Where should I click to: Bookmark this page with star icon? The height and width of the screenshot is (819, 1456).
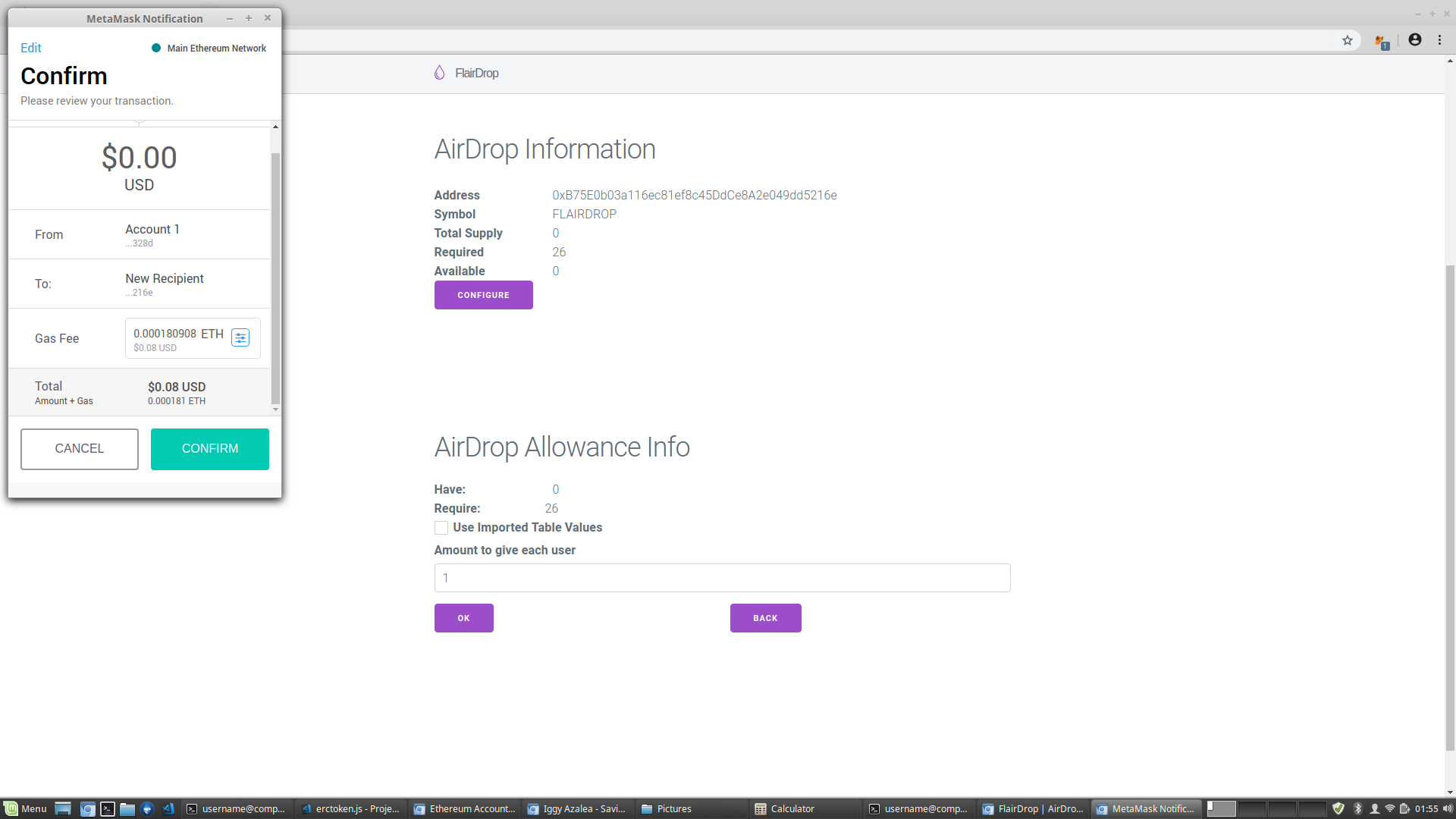[x=1348, y=40]
